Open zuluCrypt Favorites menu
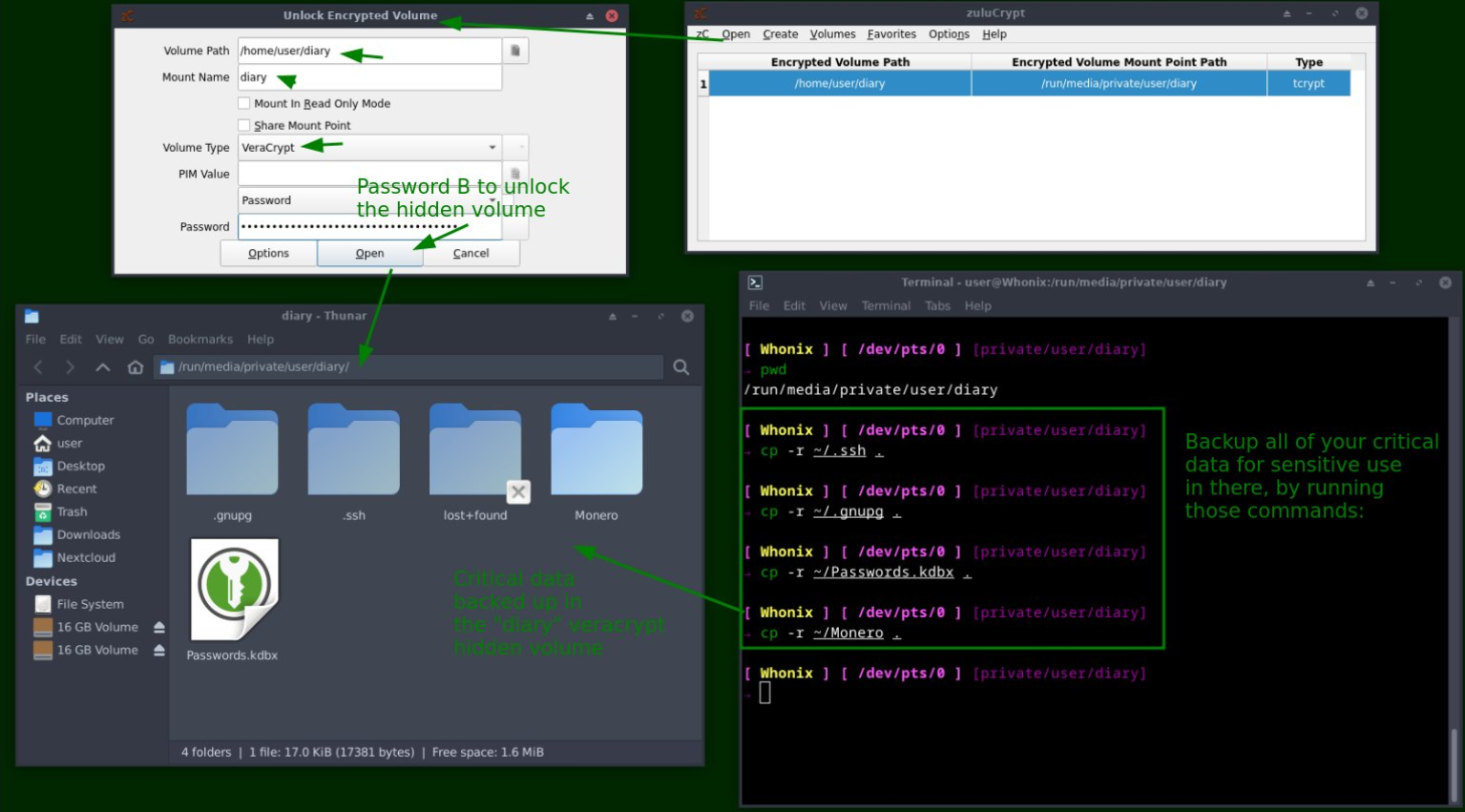The width and height of the screenshot is (1465, 812). click(891, 34)
